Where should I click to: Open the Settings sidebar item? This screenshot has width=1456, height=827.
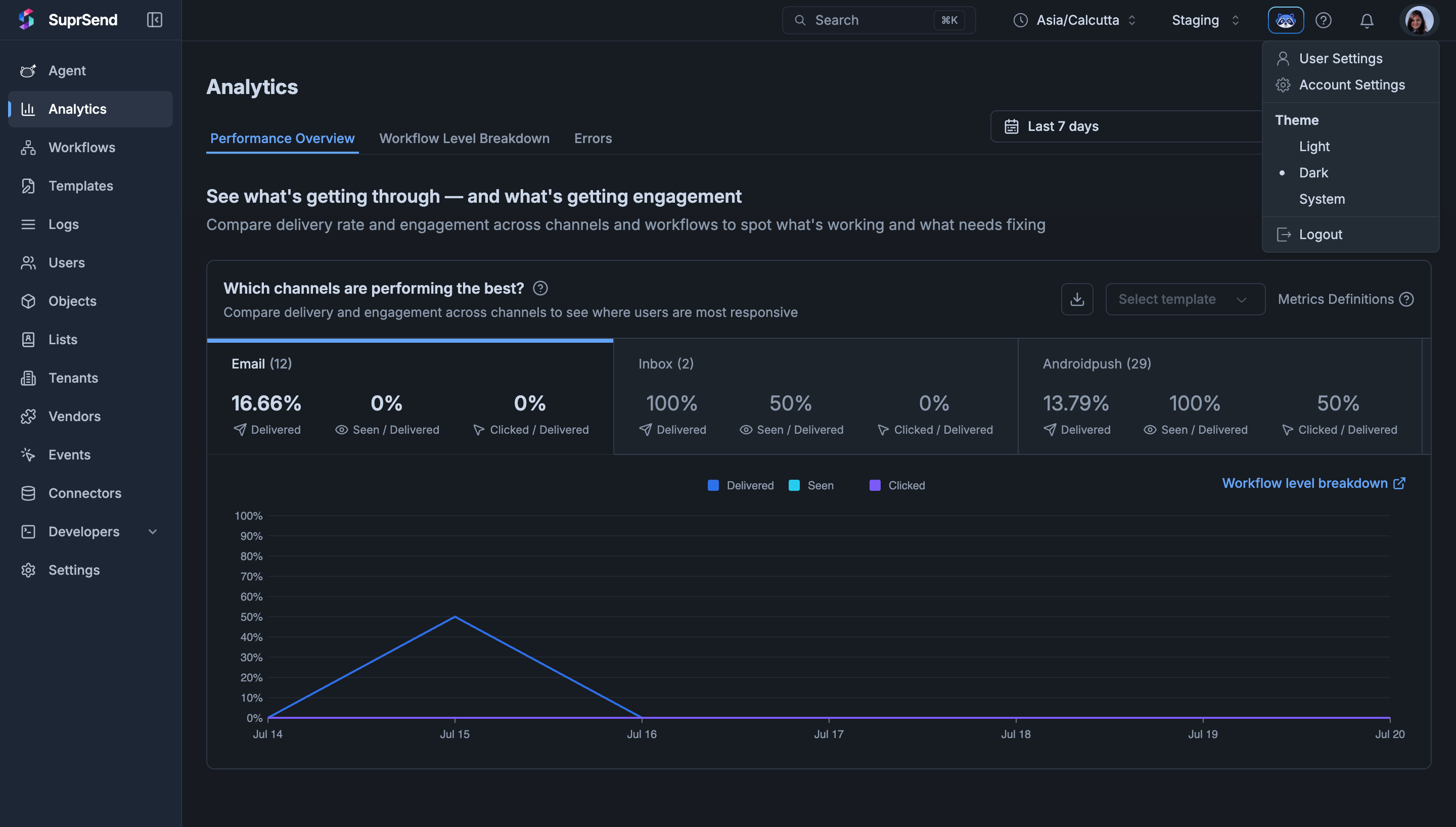click(x=90, y=570)
